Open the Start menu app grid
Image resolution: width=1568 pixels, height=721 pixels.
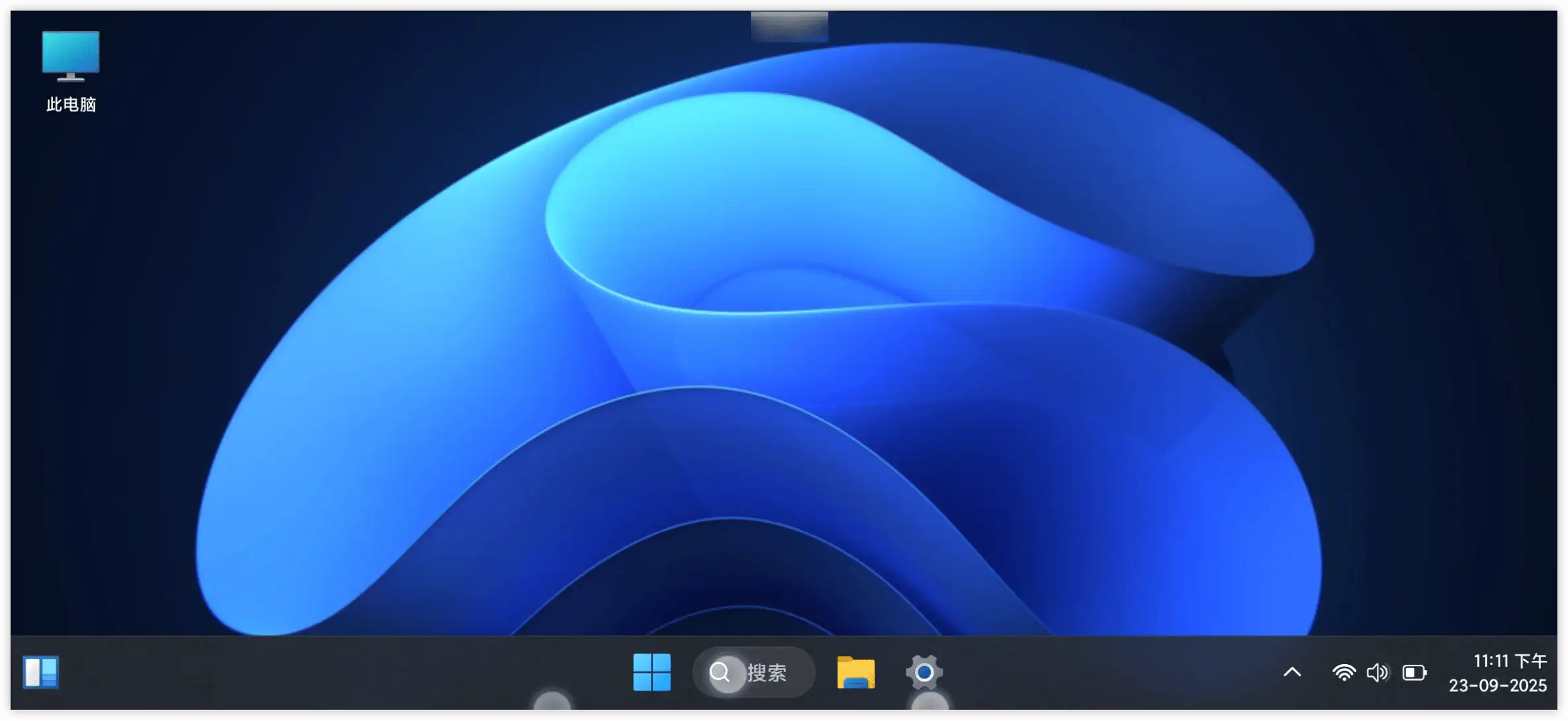[x=652, y=673]
